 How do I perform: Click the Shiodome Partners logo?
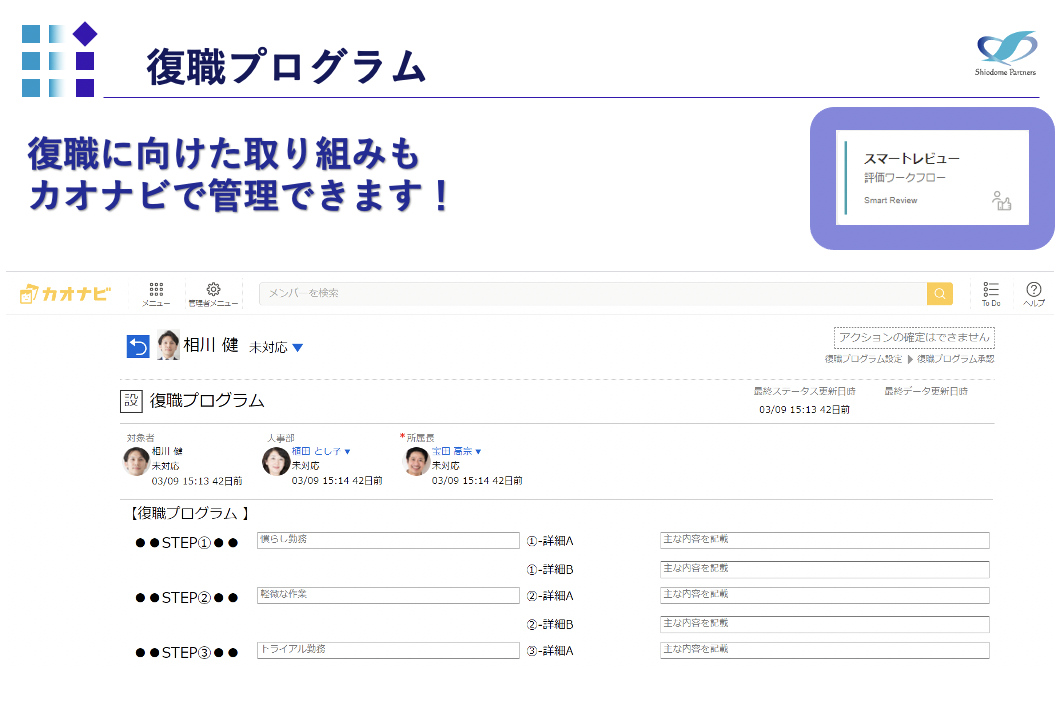[x=1006, y=53]
